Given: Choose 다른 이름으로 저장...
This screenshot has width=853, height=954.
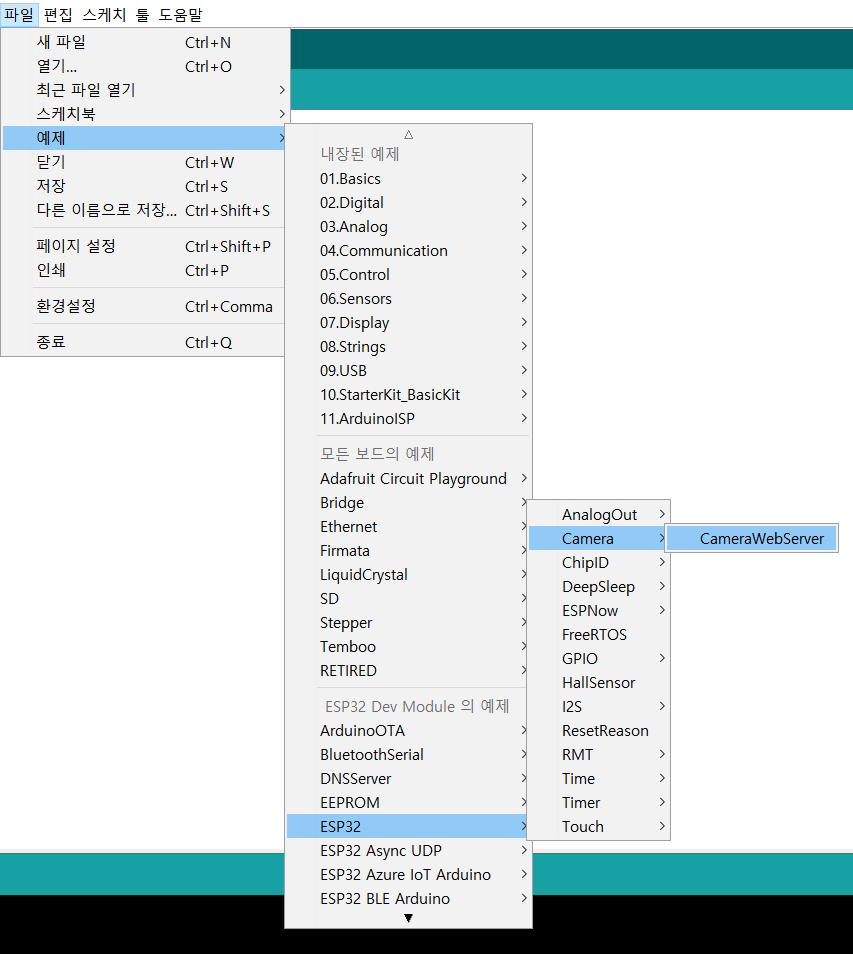Looking at the screenshot, I should 144,210.
